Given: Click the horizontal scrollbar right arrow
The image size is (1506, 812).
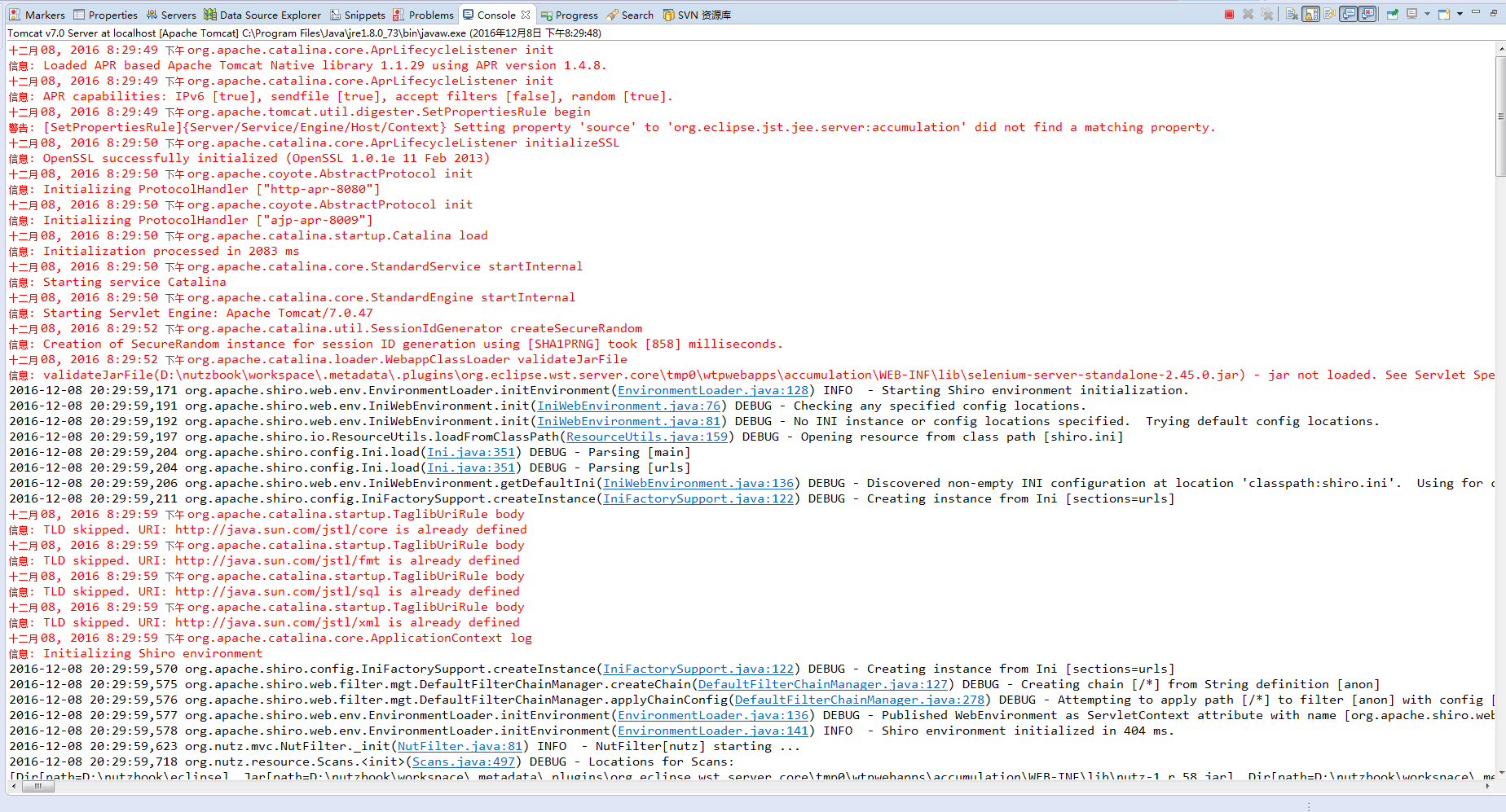Looking at the screenshot, I should (x=1489, y=787).
